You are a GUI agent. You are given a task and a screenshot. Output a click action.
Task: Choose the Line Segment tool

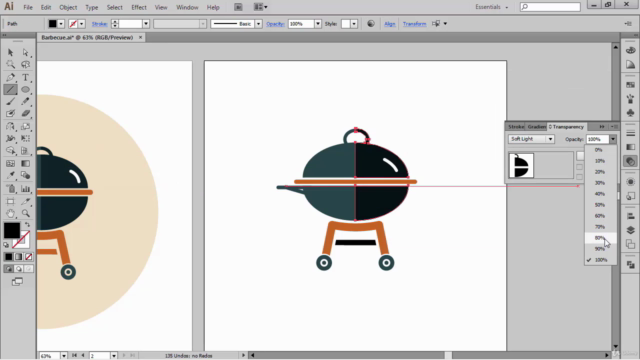[11, 89]
